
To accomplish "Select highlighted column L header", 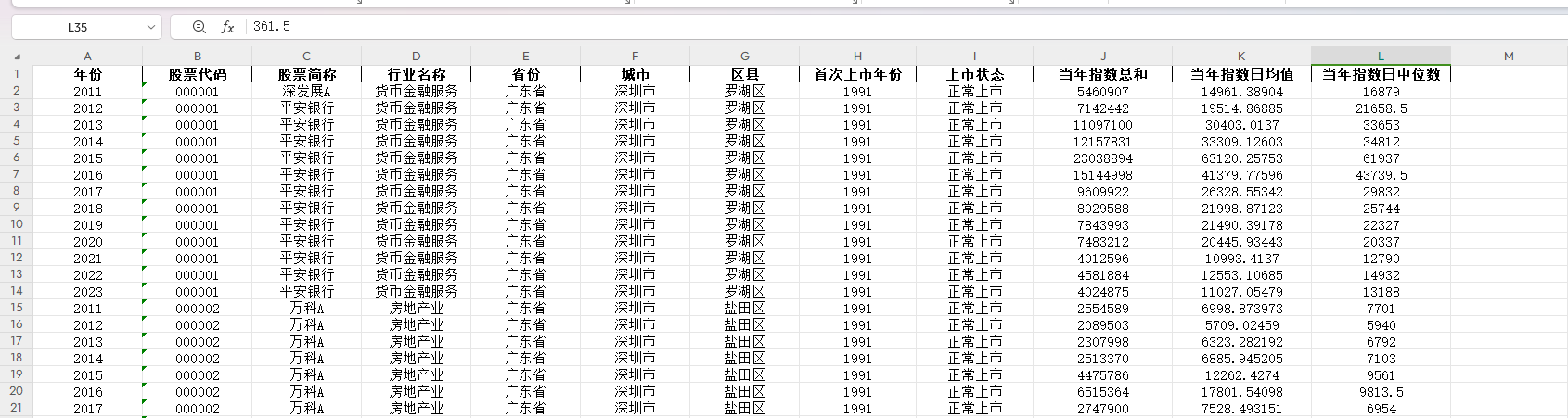I will click(x=1382, y=56).
